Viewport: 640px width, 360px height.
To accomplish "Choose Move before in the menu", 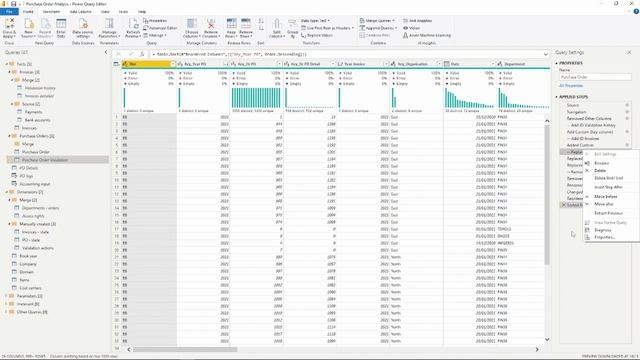I will coord(606,197).
